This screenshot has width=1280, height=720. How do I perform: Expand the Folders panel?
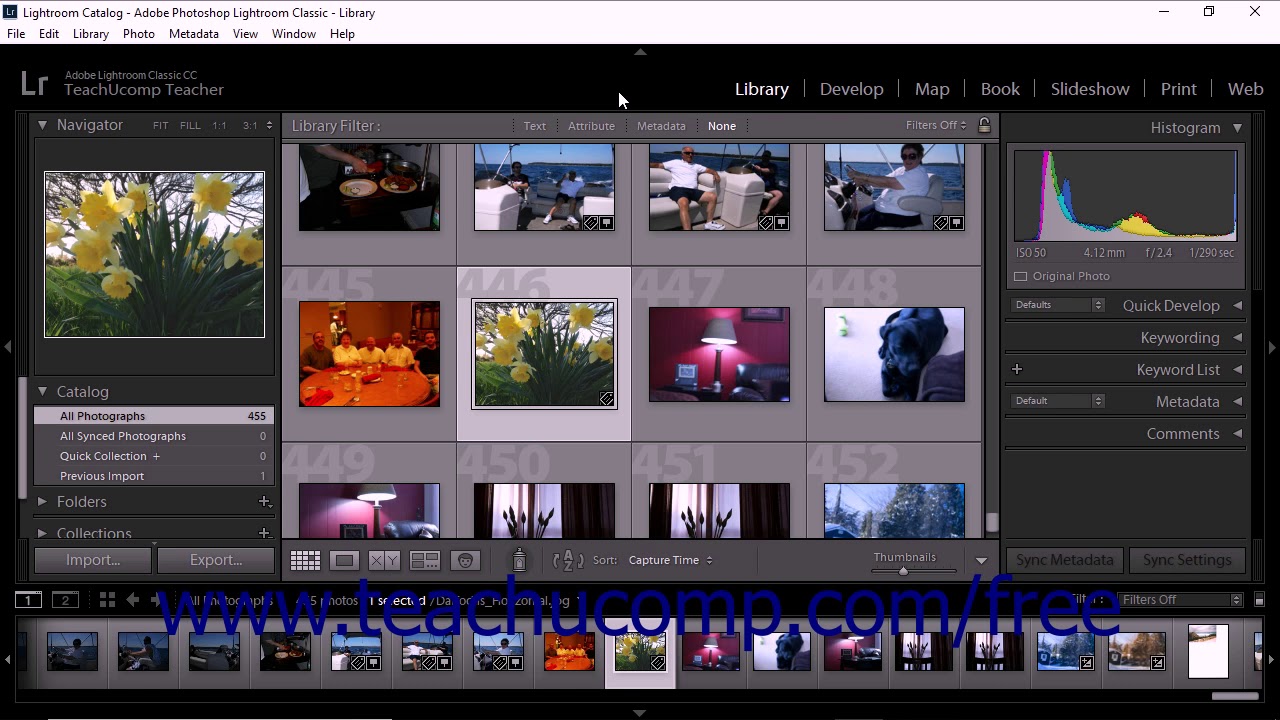[42, 501]
